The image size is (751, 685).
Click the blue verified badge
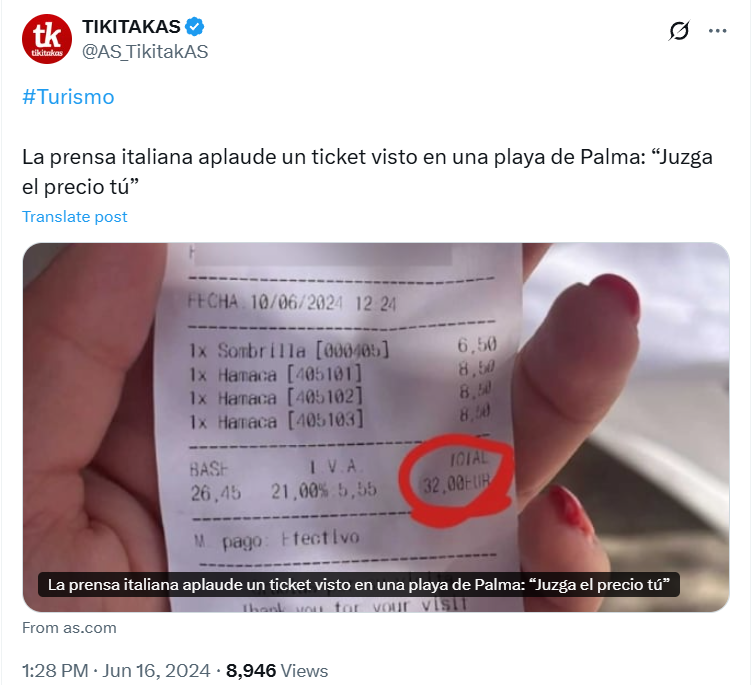tap(195, 27)
